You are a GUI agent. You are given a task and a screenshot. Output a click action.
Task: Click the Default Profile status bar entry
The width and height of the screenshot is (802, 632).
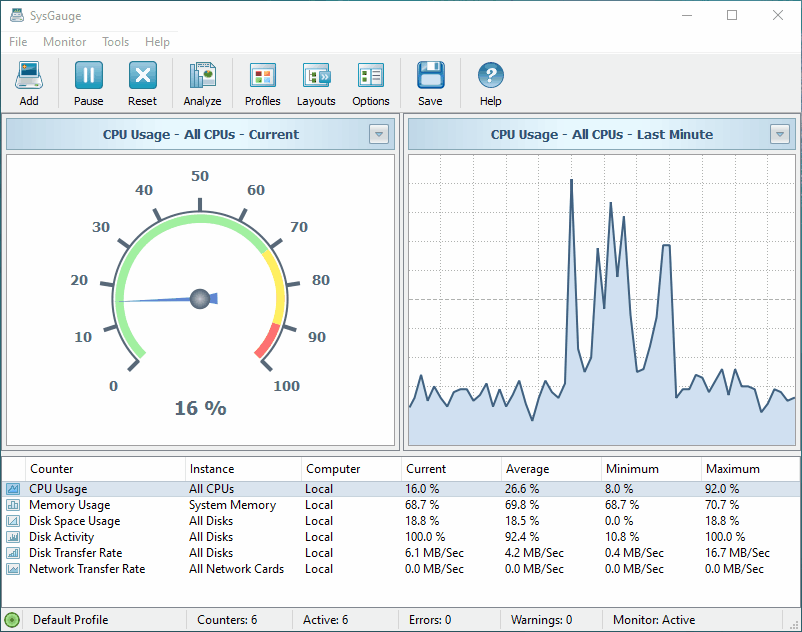pos(71,620)
